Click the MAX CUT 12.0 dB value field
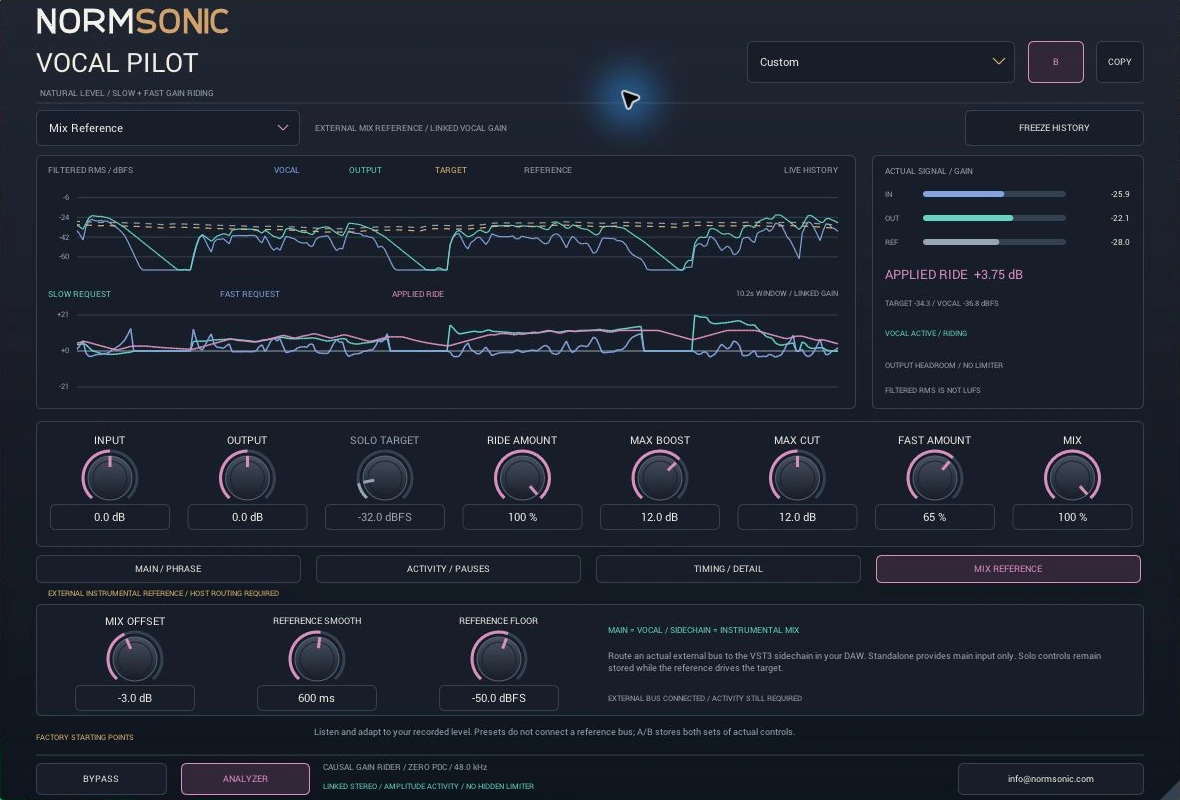Image resolution: width=1180 pixels, height=800 pixels. (x=797, y=517)
